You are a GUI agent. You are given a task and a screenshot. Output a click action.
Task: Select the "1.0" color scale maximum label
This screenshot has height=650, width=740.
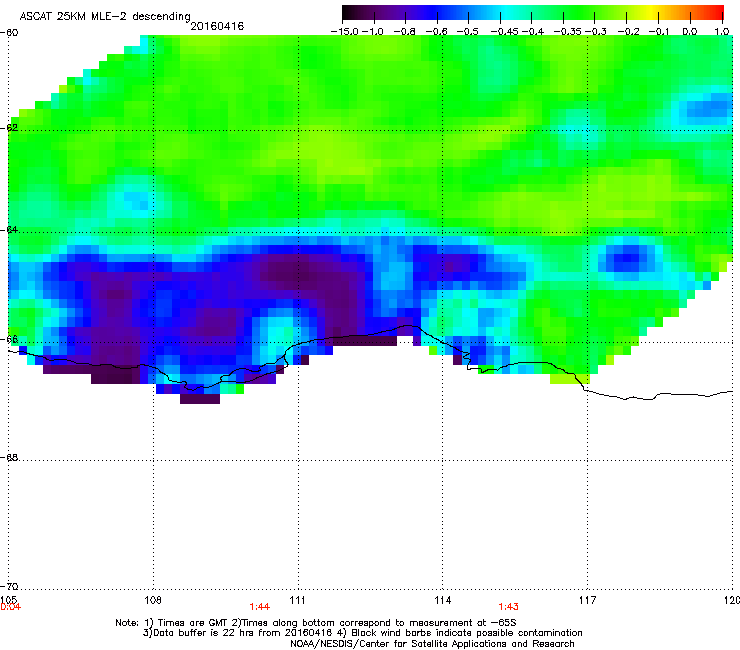point(722,32)
